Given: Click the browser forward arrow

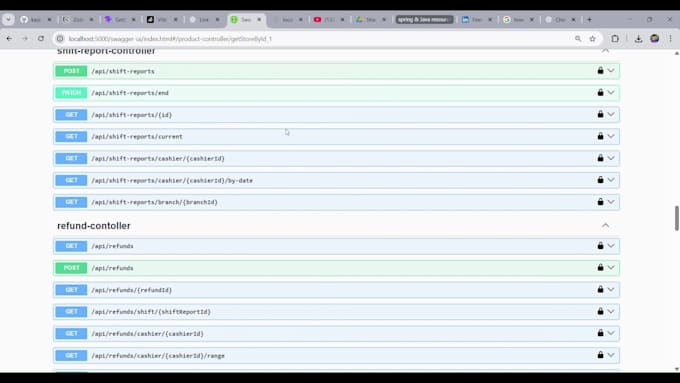Looking at the screenshot, I should click(25, 39).
